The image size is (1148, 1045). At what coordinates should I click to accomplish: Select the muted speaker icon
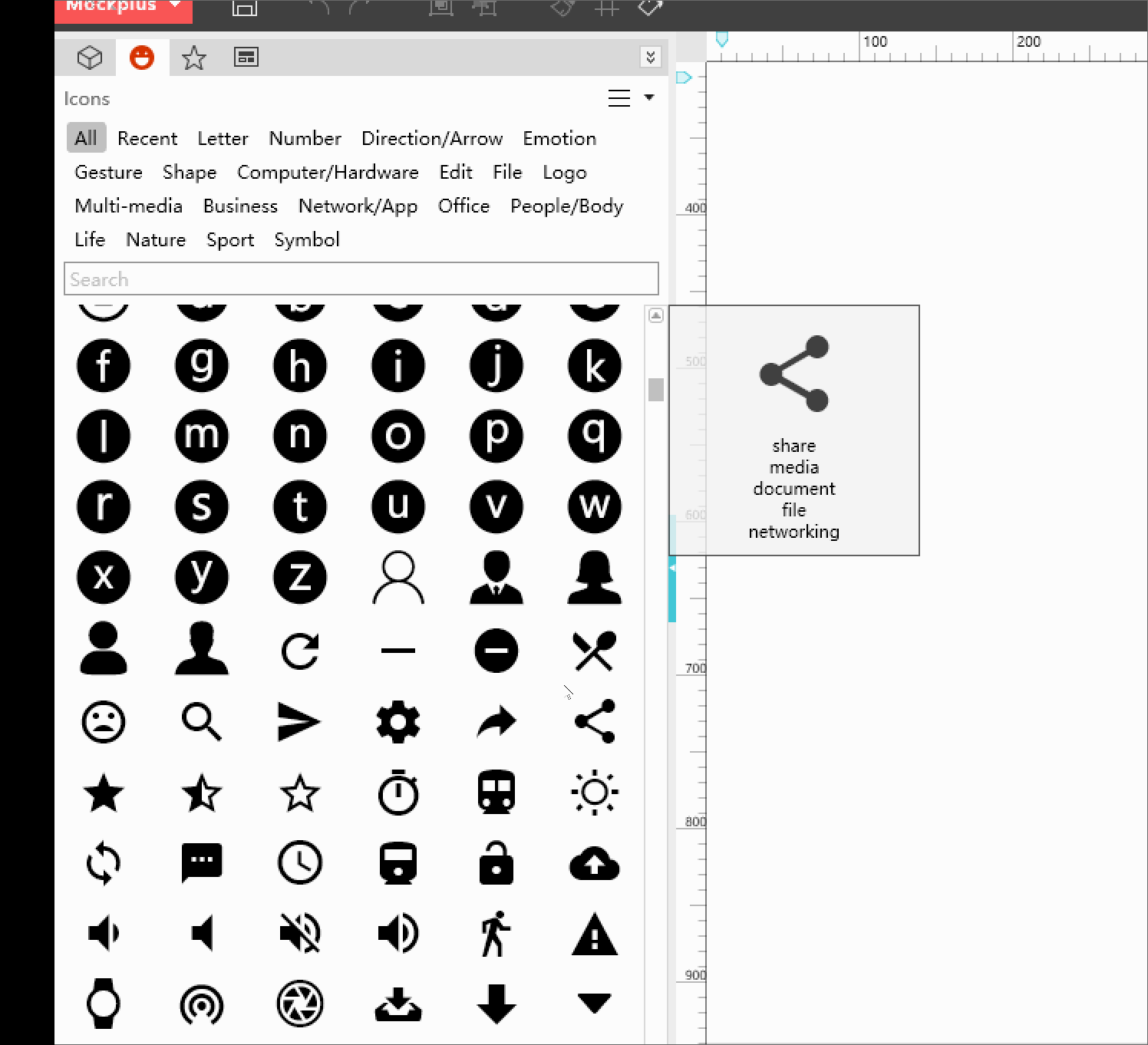click(x=299, y=932)
